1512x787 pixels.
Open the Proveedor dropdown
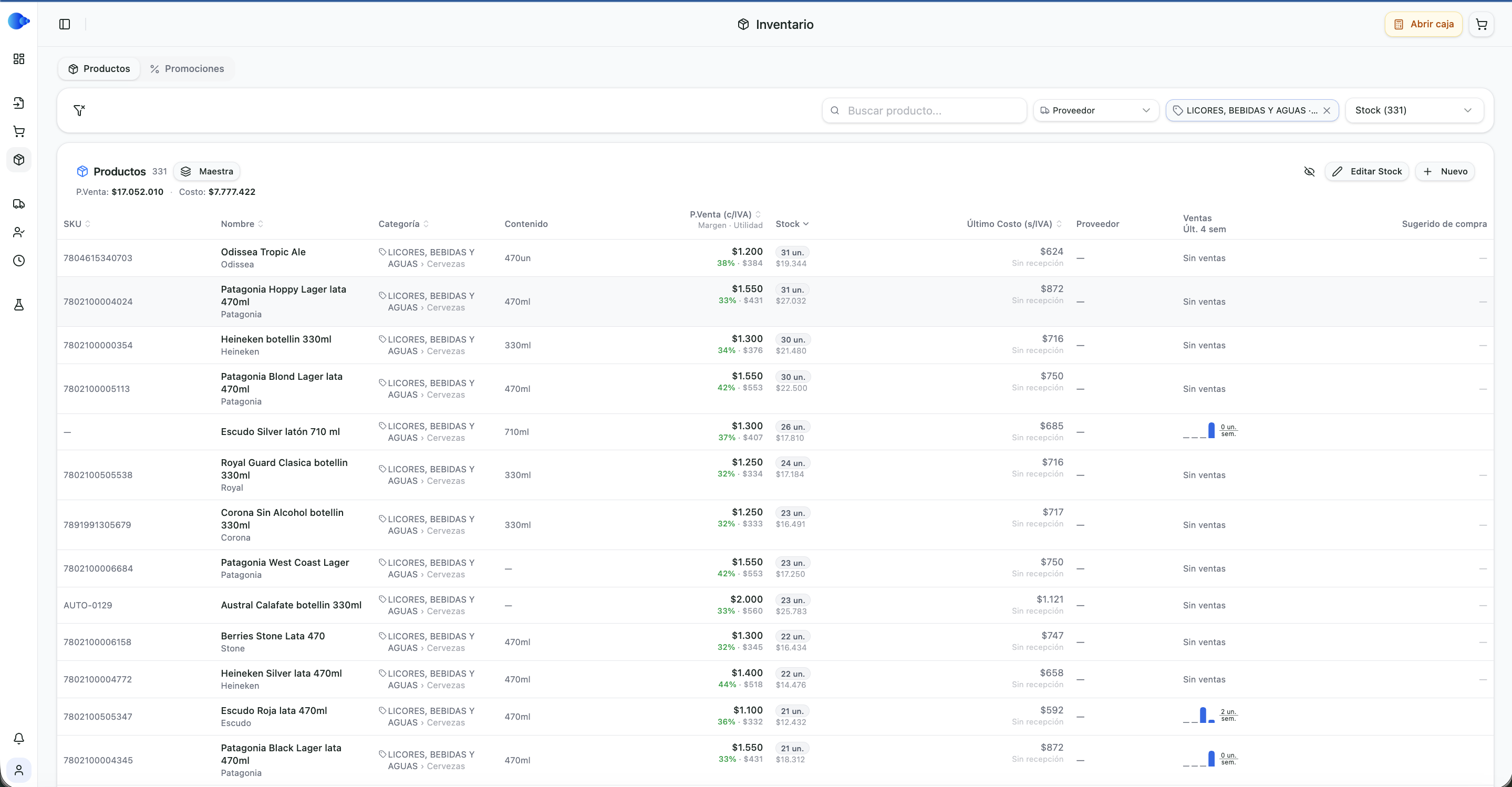[1096, 110]
